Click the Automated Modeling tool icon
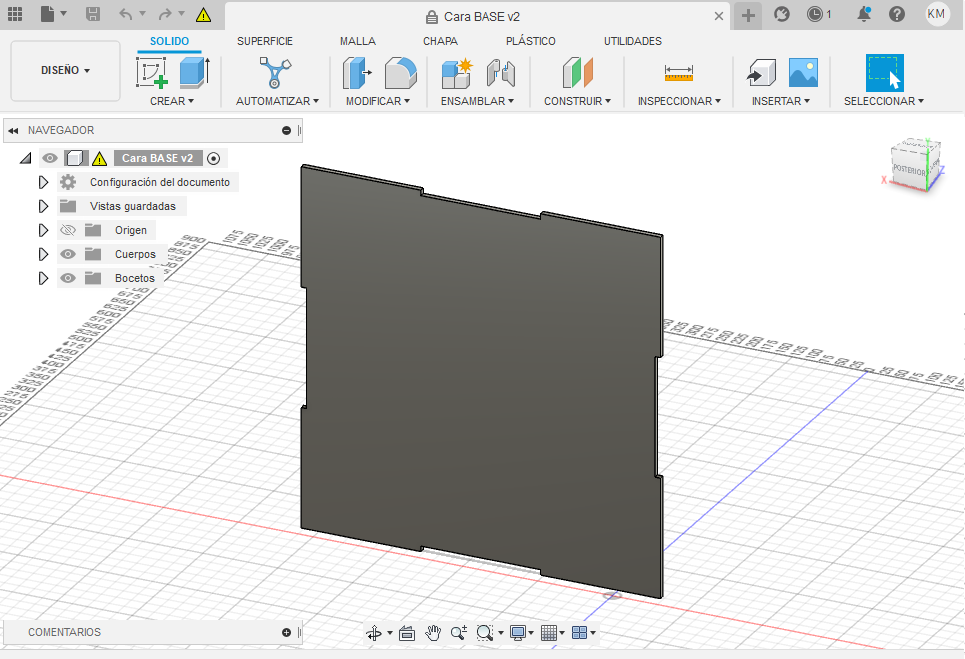The width and height of the screenshot is (965, 659). [x=275, y=73]
